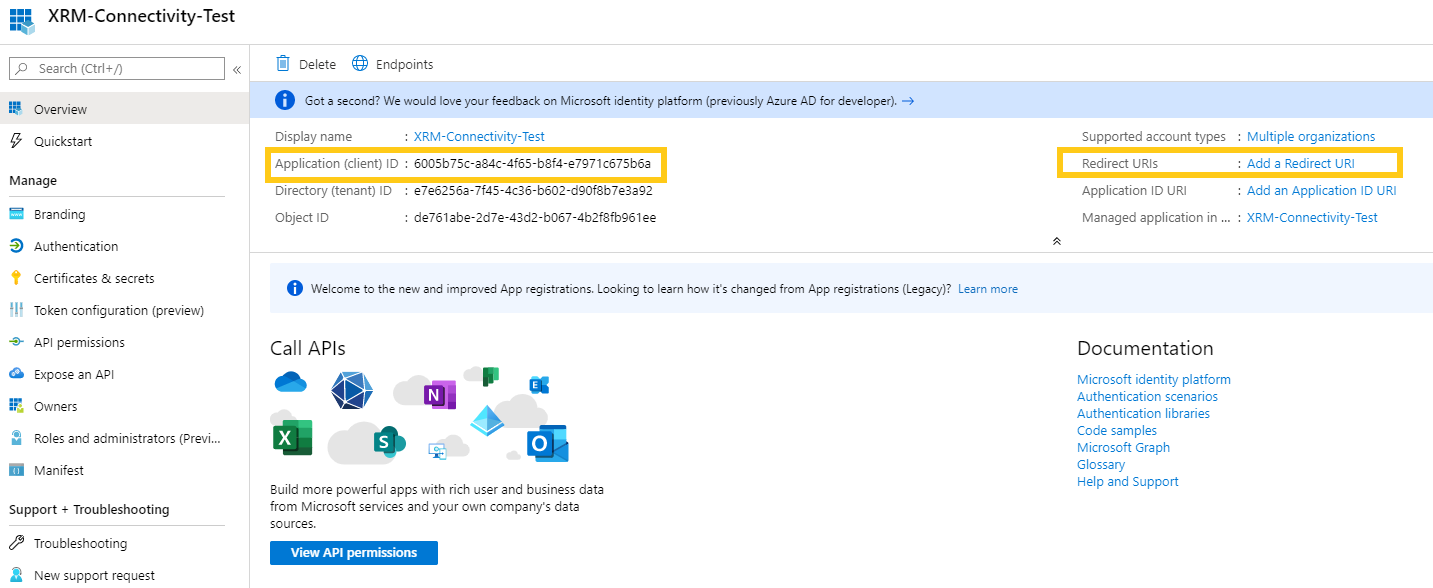The width and height of the screenshot is (1433, 588).
Task: Click the Troubleshooting wrench icon
Action: click(x=16, y=543)
